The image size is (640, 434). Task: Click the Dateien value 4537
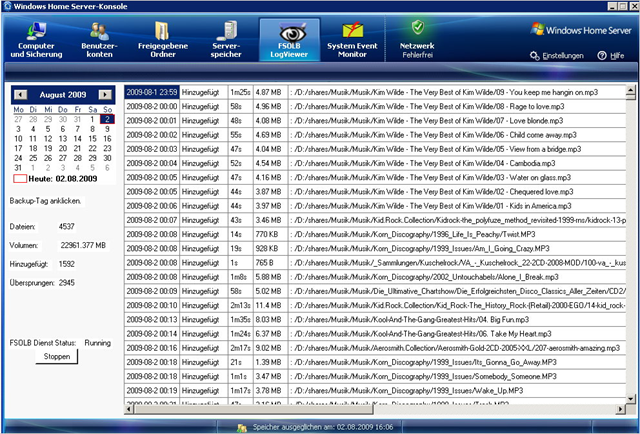tap(67, 227)
